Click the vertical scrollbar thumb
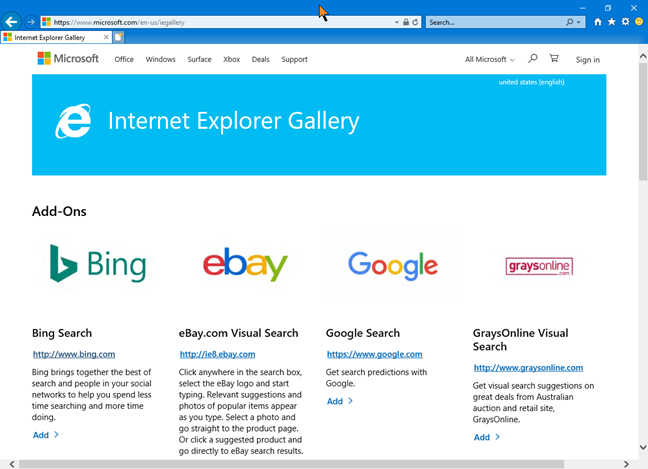Screen dimensions: 648x469 [x=643, y=122]
